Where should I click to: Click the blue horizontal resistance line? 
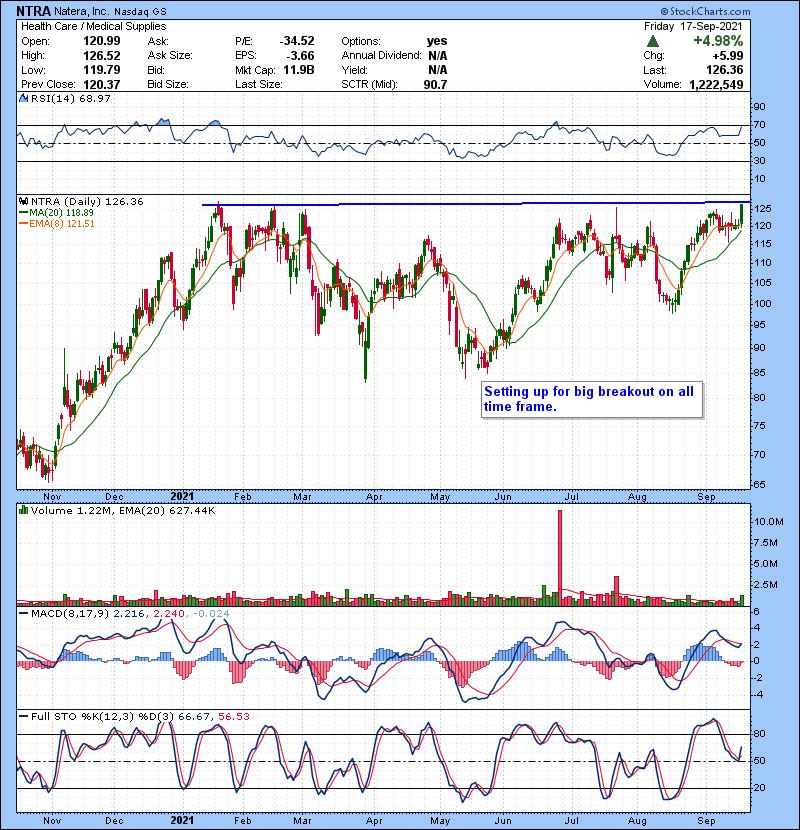click(476, 203)
